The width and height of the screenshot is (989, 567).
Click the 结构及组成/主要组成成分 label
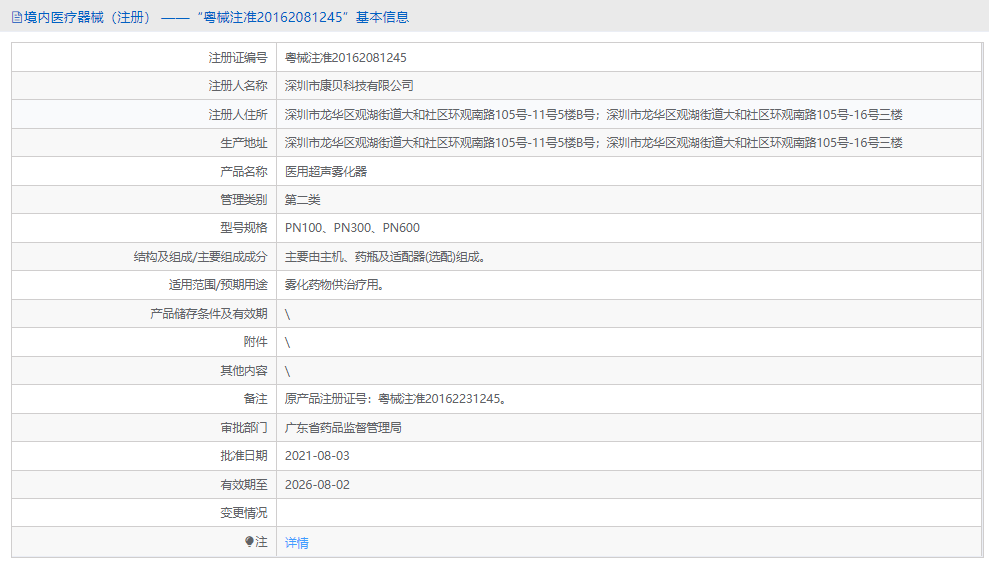[201, 257]
